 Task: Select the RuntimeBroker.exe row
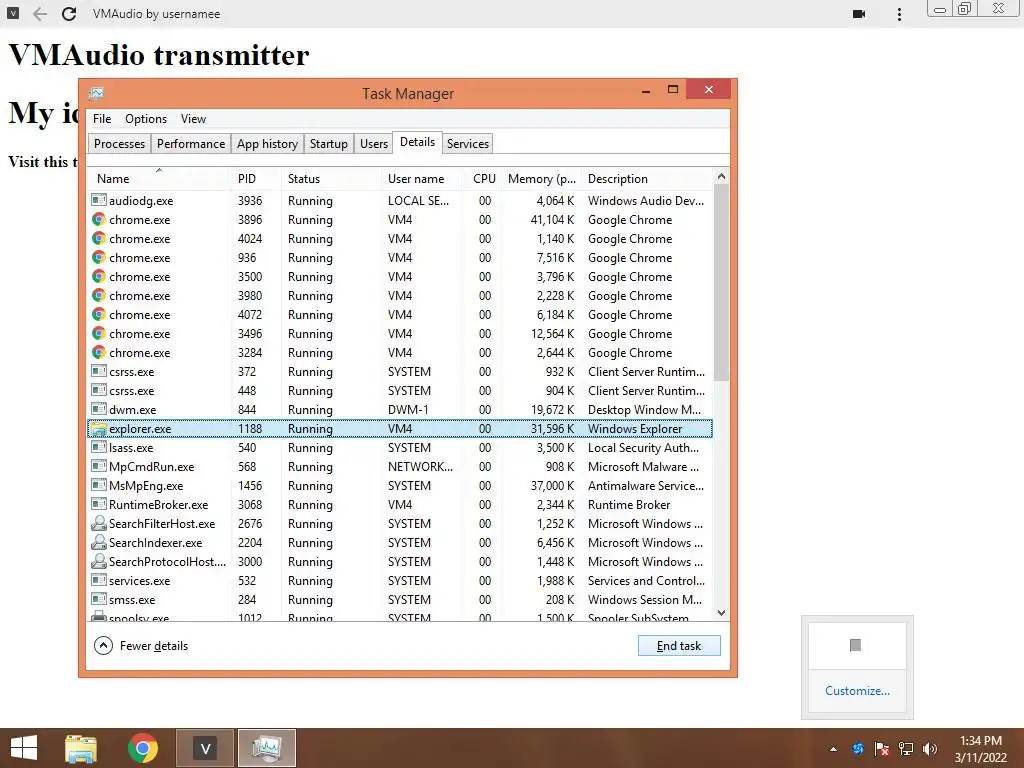coord(400,504)
